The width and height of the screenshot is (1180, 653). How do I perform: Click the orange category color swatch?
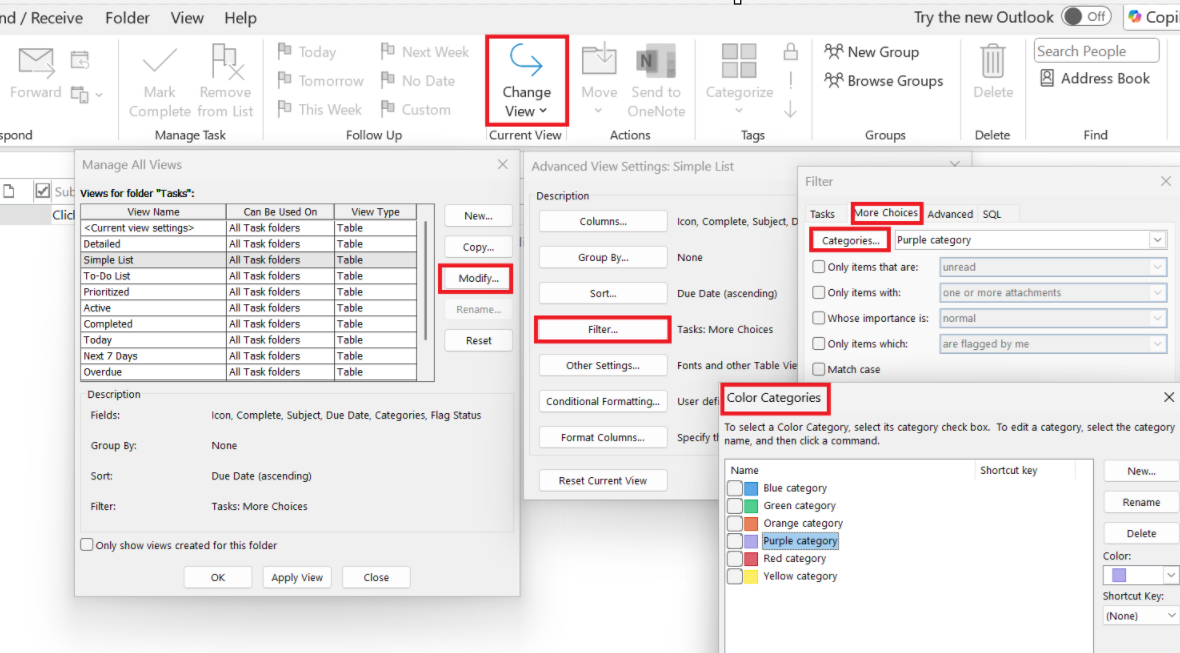tap(751, 524)
